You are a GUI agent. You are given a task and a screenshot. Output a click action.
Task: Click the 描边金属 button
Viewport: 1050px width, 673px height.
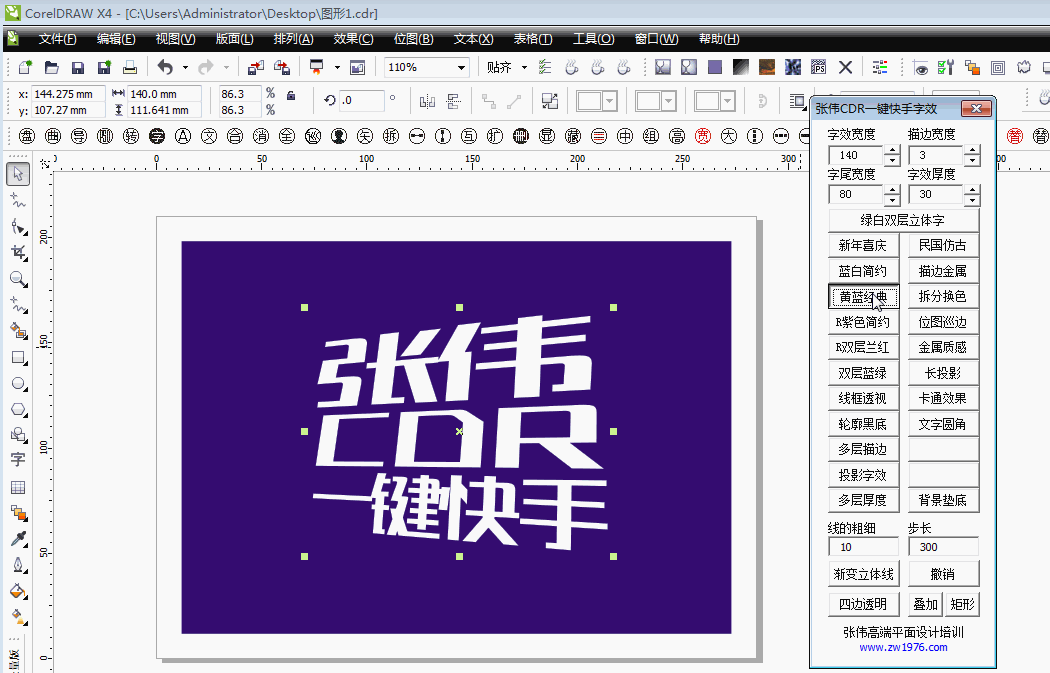pyautogui.click(x=943, y=271)
